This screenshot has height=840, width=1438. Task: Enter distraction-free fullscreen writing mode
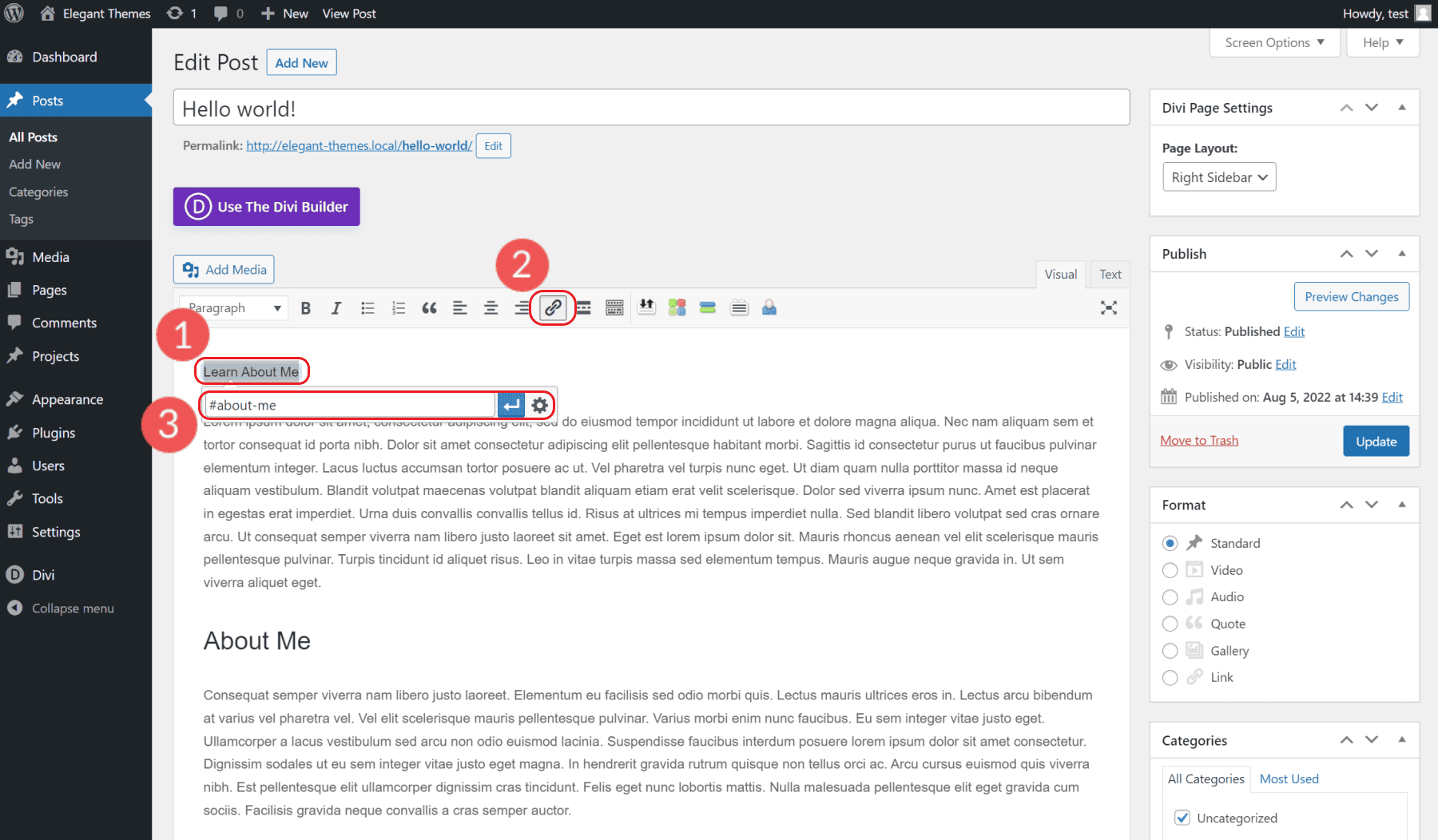1109,307
